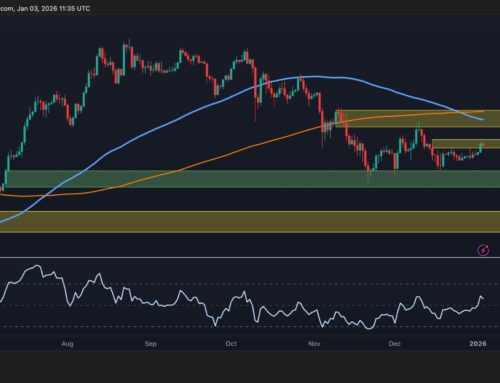Image resolution: width=500 pixels, height=383 pixels.
Task: Click the Aug label on time axis
Action: (67, 343)
